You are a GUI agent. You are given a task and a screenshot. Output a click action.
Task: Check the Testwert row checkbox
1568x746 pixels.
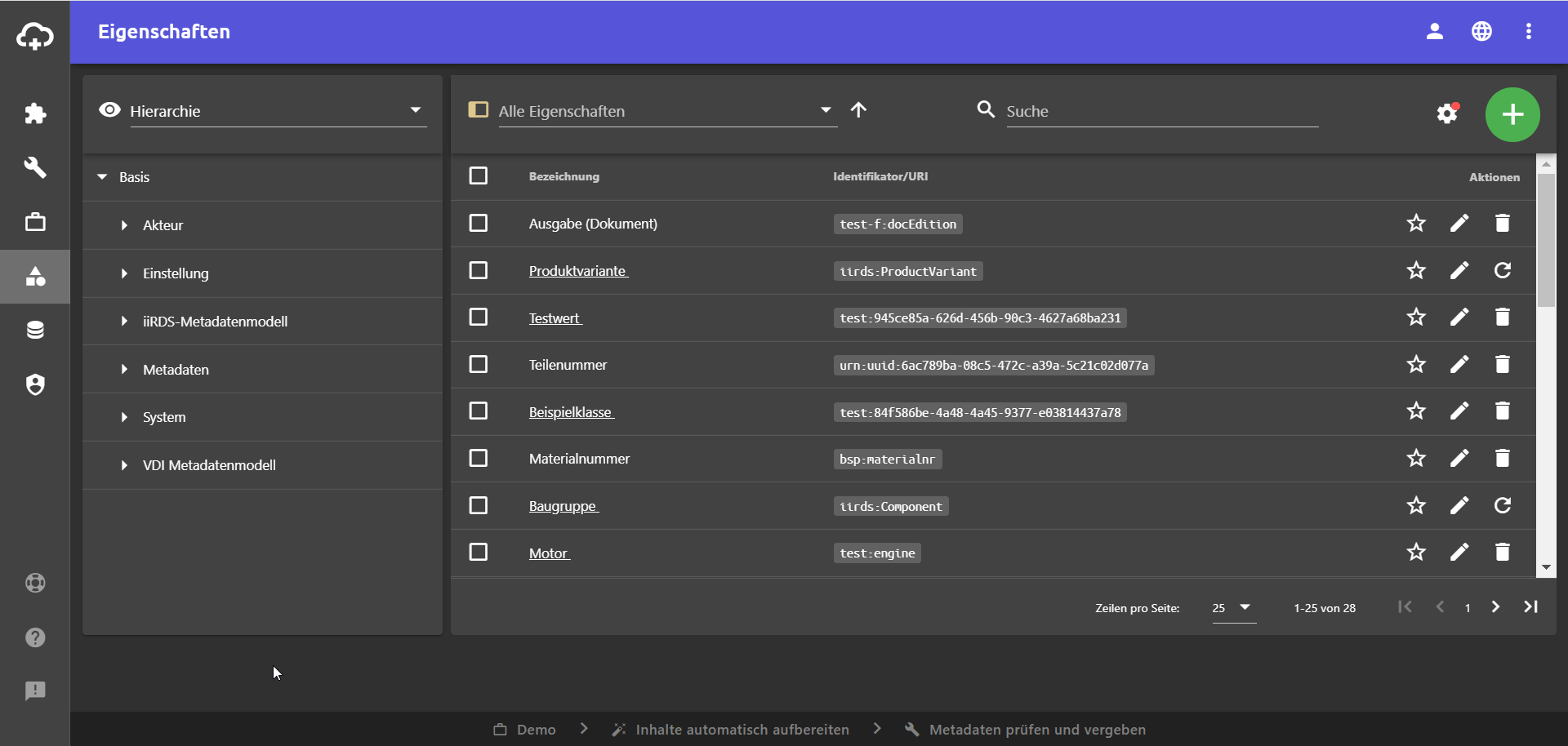(479, 317)
